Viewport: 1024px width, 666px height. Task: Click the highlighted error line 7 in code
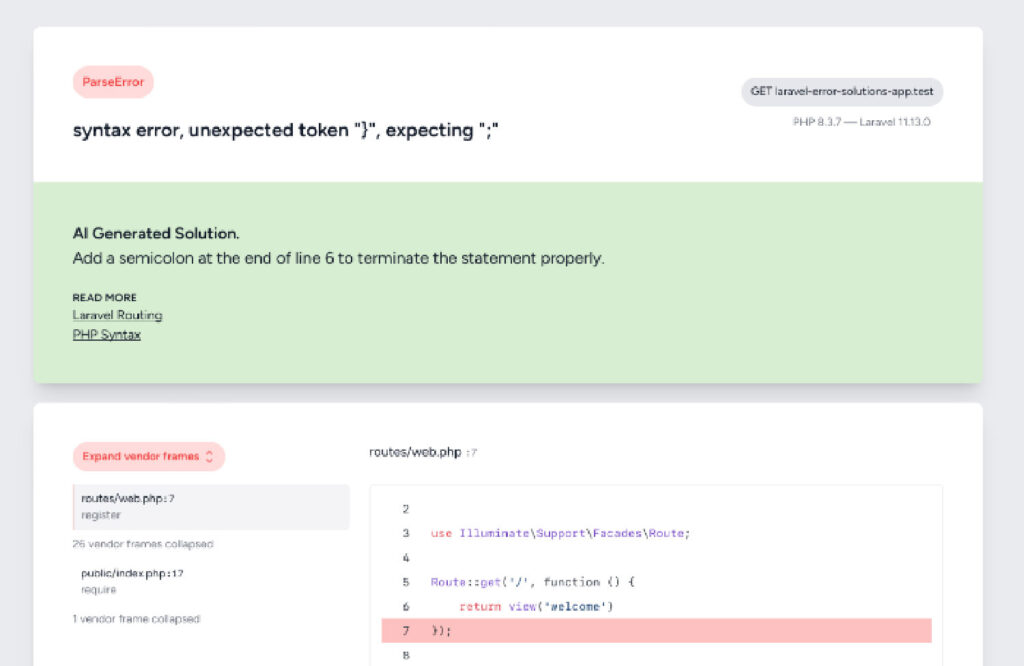[656, 630]
